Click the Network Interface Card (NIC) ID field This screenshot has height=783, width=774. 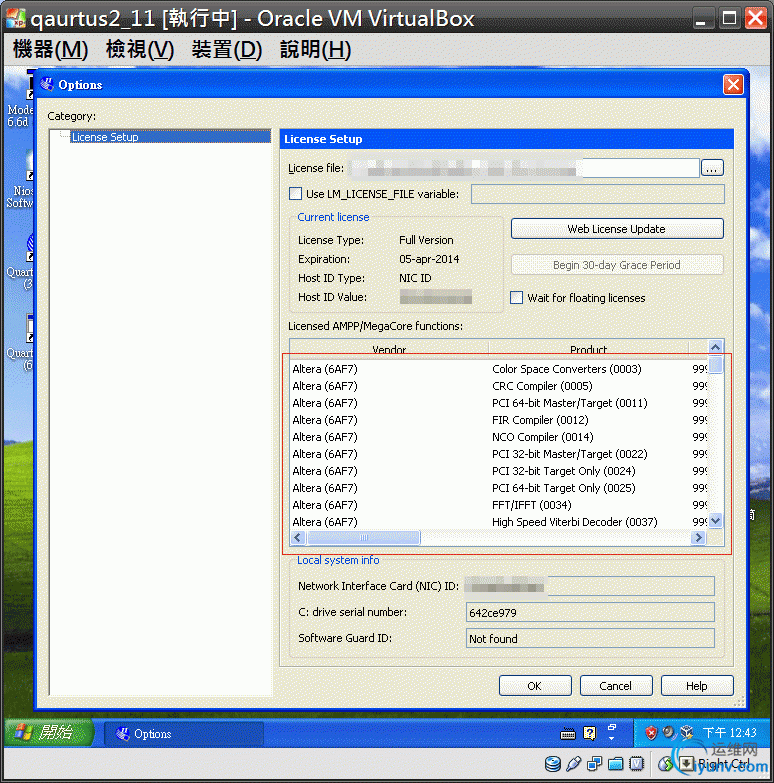590,586
